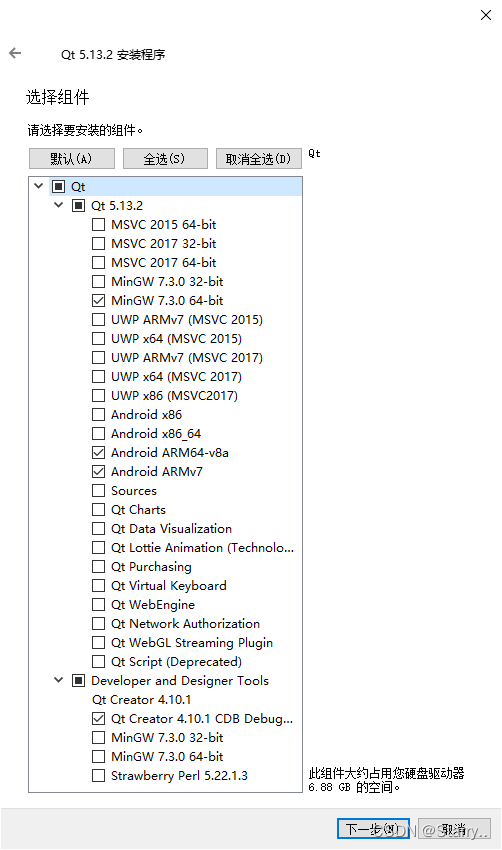Screen dimensions: 502x850
Task: Check MSVC 2015 64-bit
Action: click(x=98, y=224)
